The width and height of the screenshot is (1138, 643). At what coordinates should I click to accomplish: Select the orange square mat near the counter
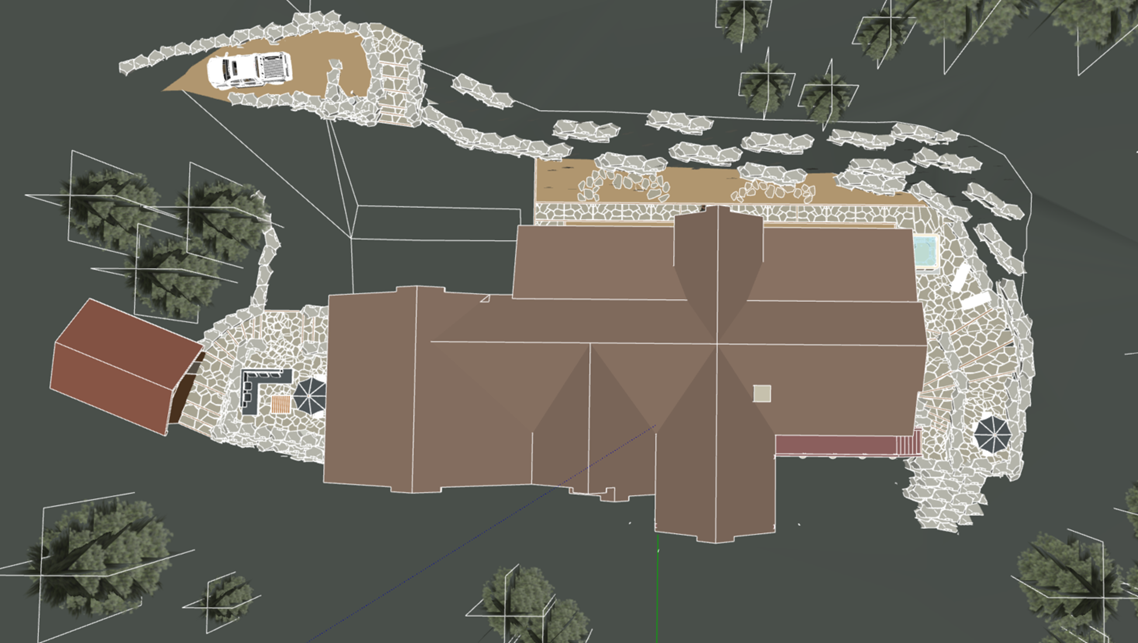tap(281, 404)
